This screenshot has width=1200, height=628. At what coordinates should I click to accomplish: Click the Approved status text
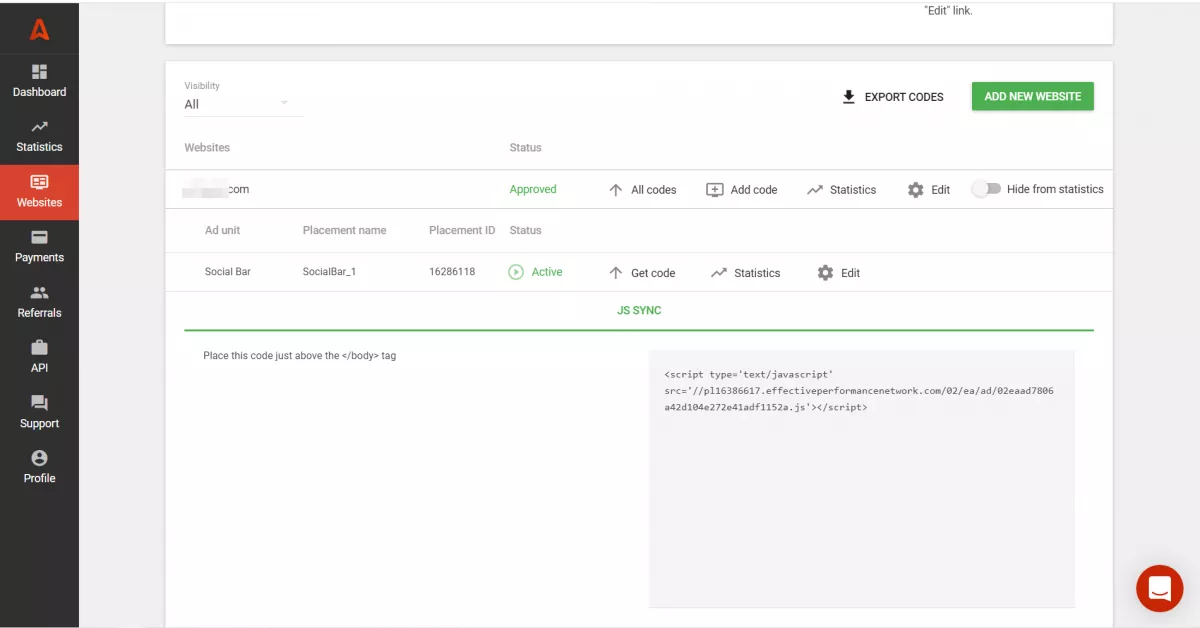[533, 189]
